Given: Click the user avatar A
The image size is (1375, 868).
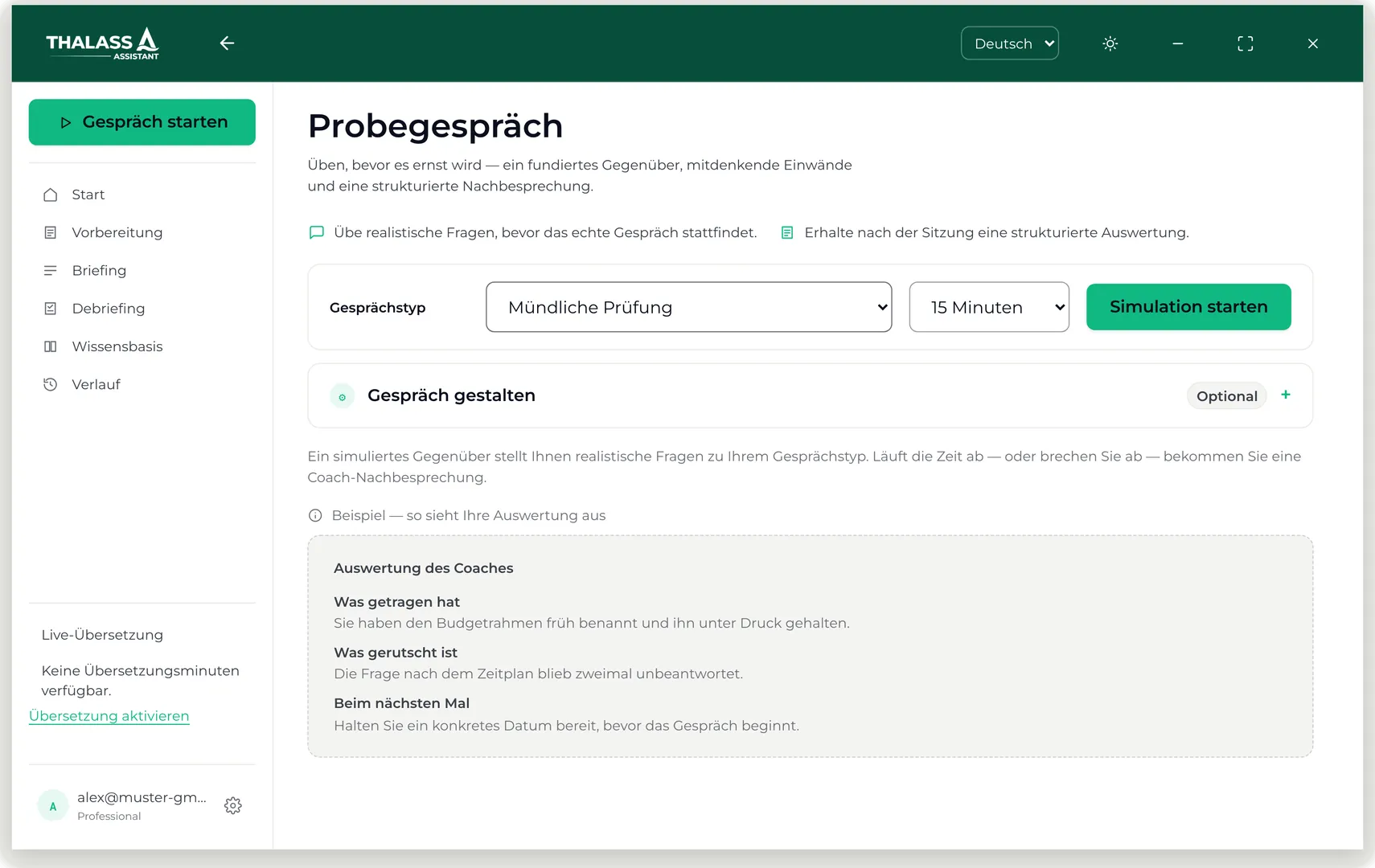Looking at the screenshot, I should point(53,806).
